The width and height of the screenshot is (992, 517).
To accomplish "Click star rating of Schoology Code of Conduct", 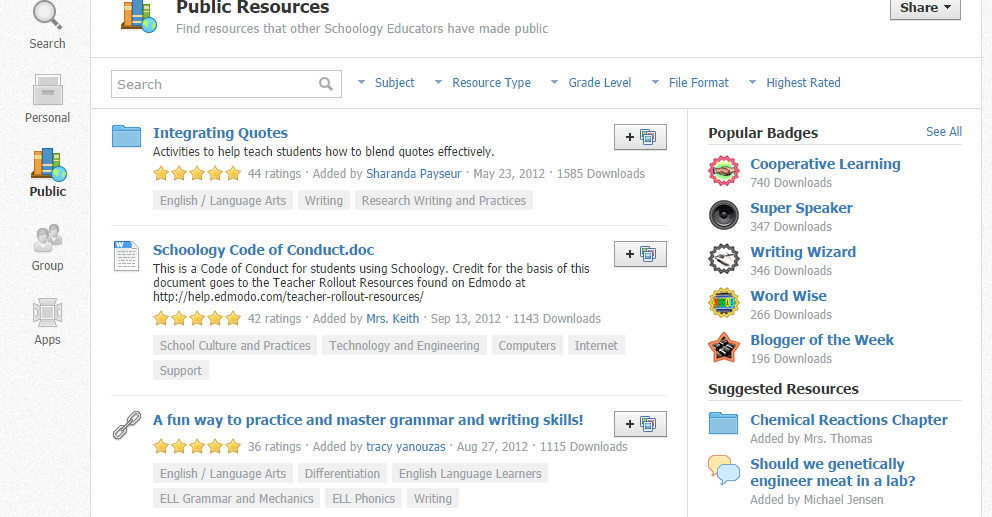I will coord(197,318).
